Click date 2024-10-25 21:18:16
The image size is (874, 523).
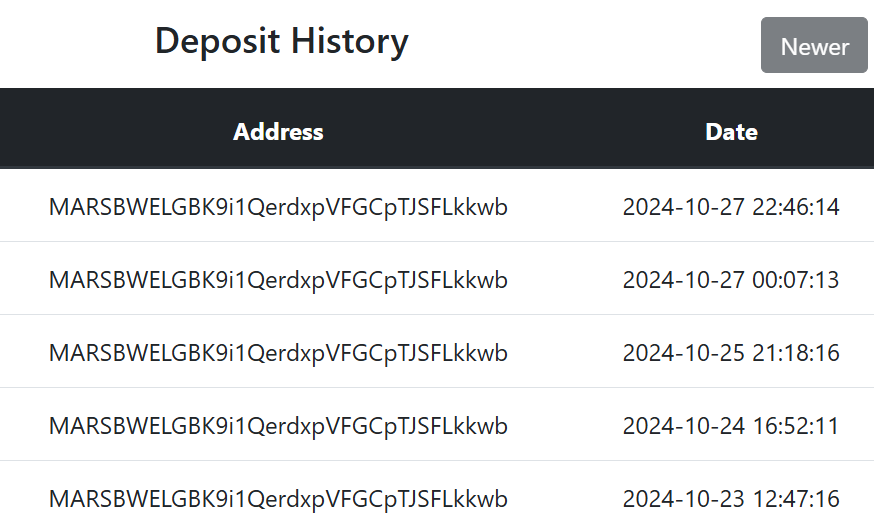[x=731, y=353]
